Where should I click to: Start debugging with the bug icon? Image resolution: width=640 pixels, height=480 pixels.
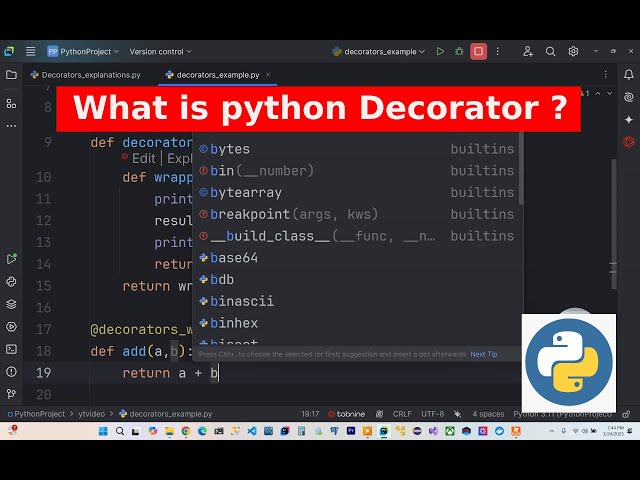coord(459,51)
